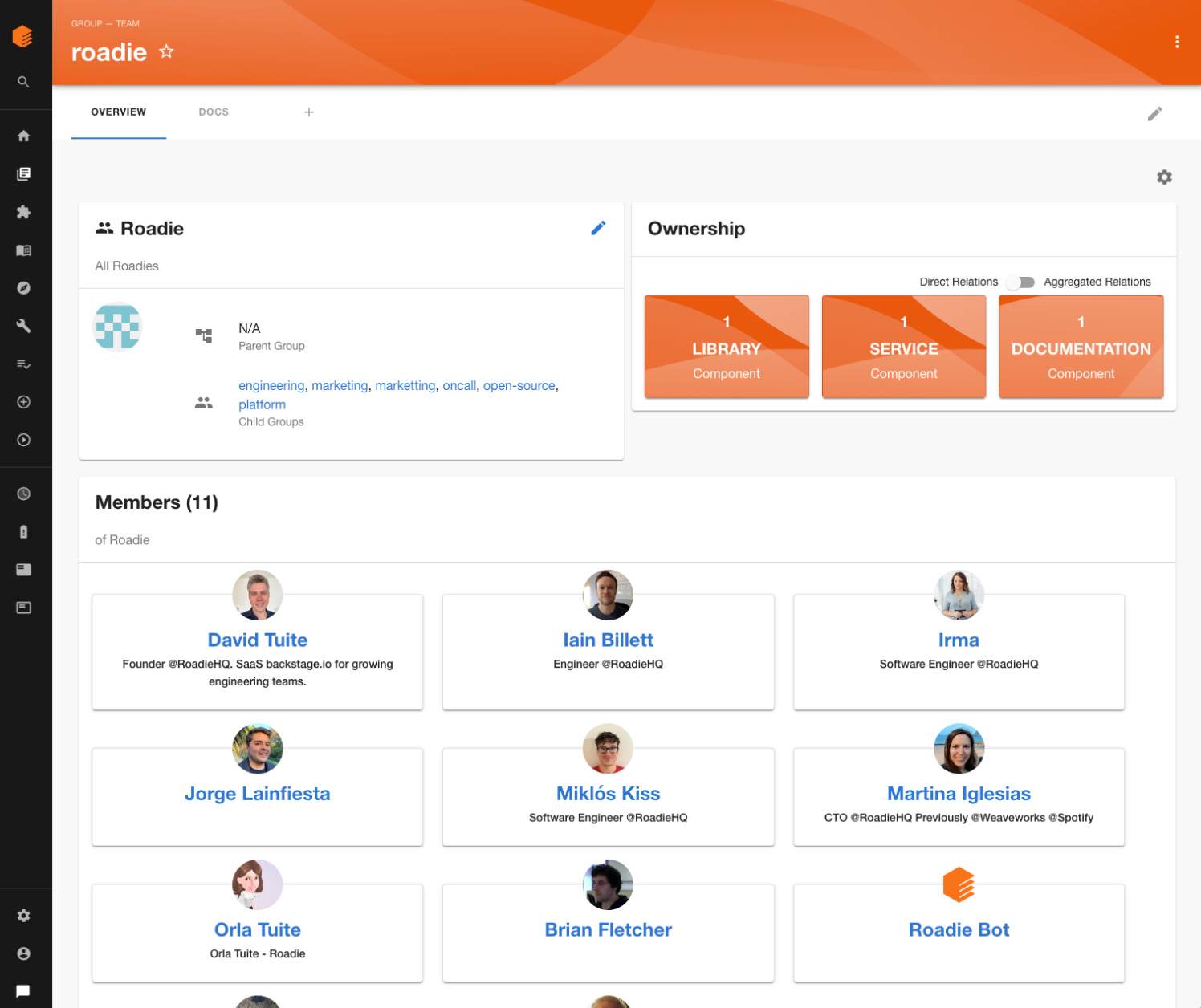Select the compass Explore icon
The width and height of the screenshot is (1201, 1008).
(23, 287)
